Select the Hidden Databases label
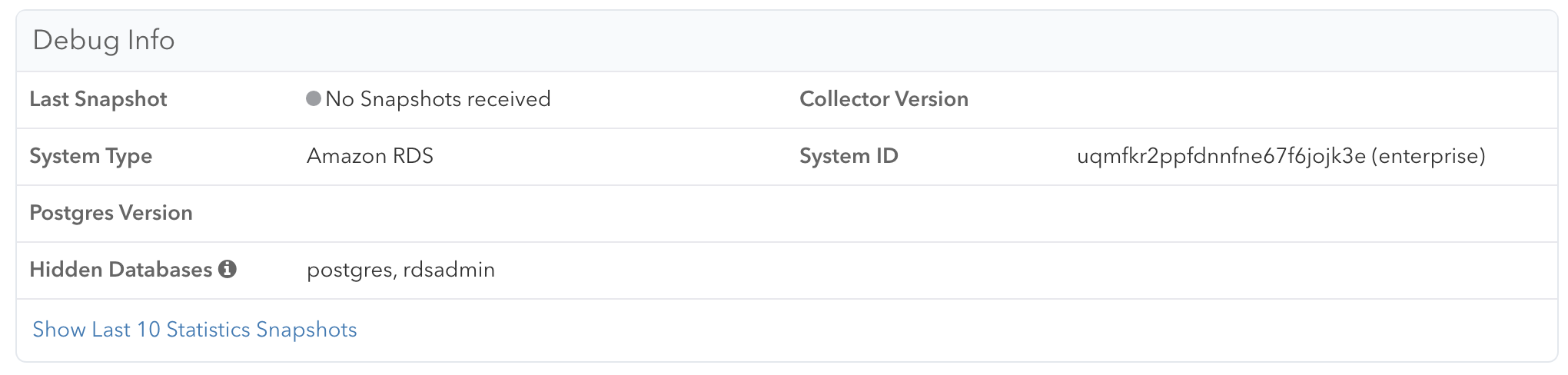The image size is (1568, 375). pos(121,270)
